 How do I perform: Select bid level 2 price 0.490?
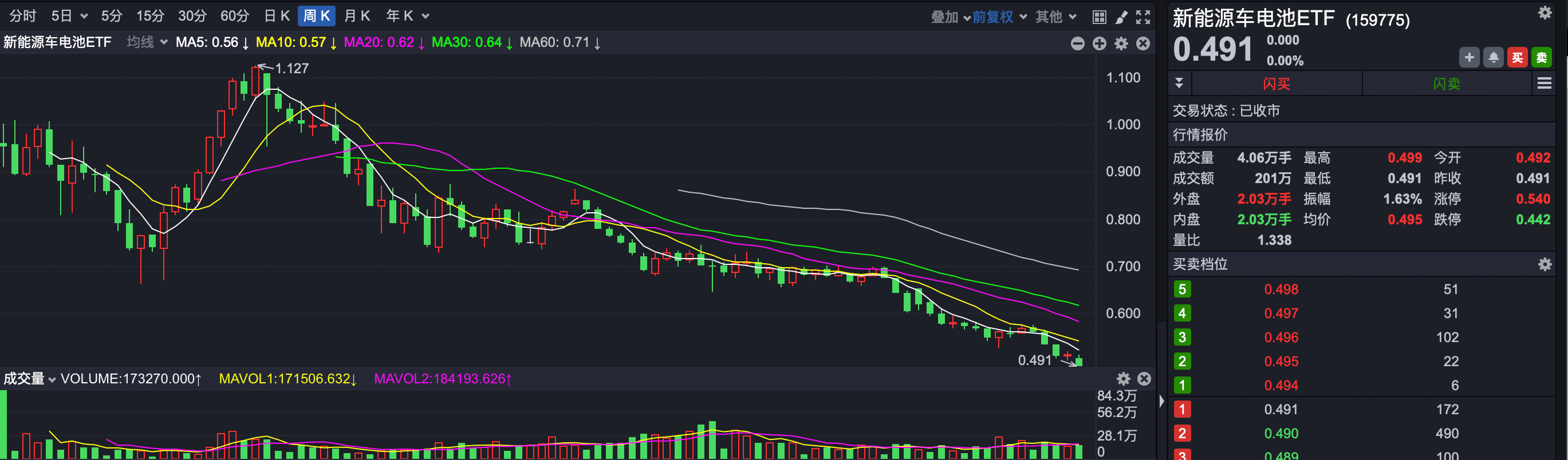[x=1281, y=433]
